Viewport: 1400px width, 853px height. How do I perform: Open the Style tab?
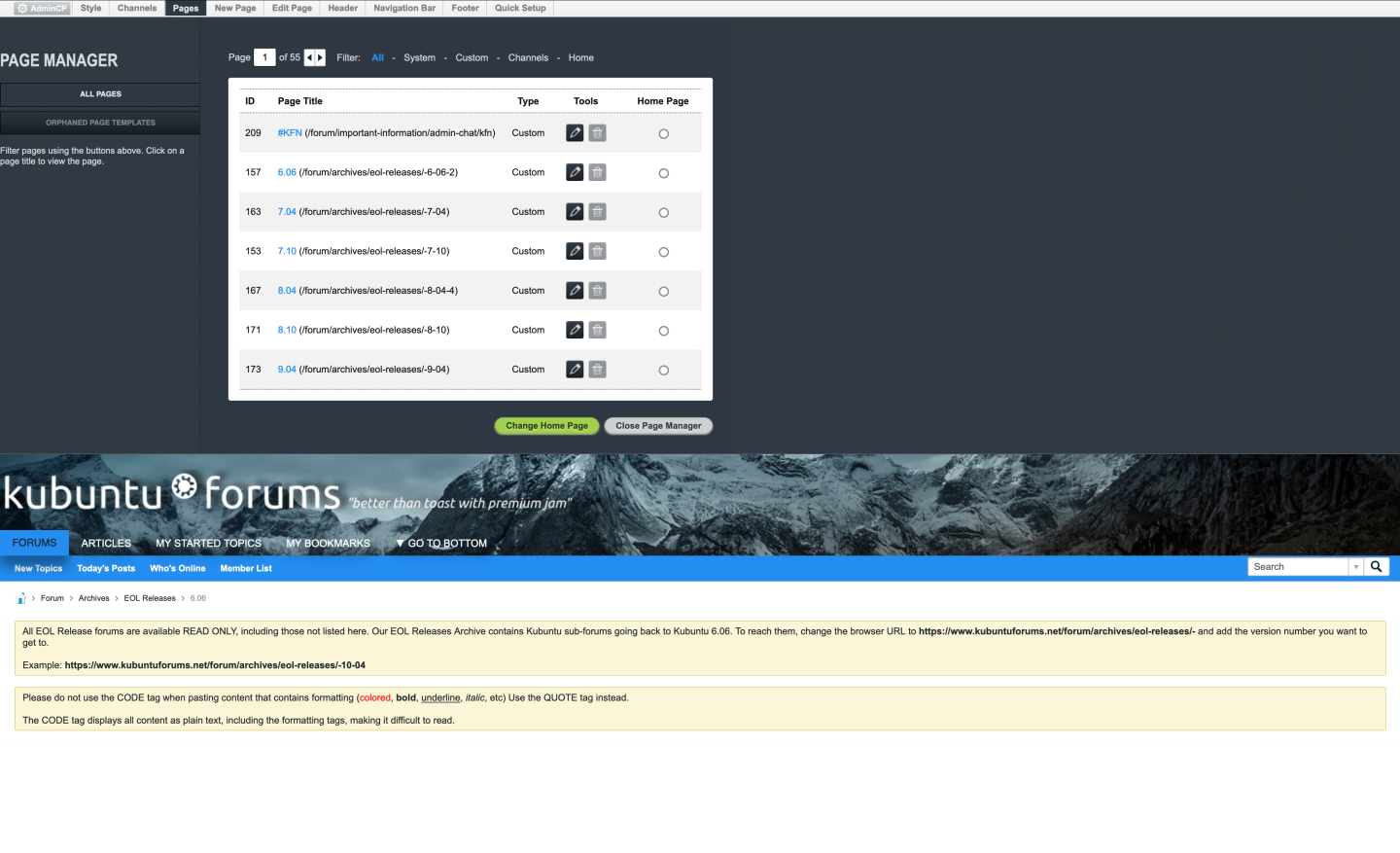click(x=91, y=8)
